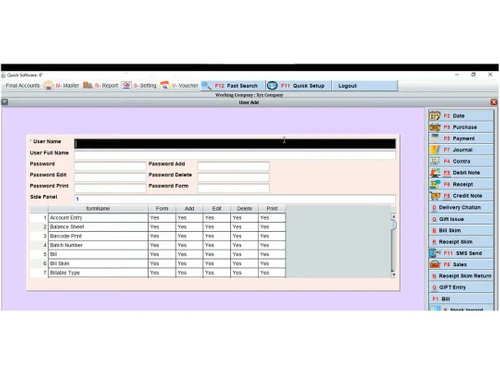Click the table scrollbar up arrow
This screenshot has width=500, height=375.
point(393,216)
